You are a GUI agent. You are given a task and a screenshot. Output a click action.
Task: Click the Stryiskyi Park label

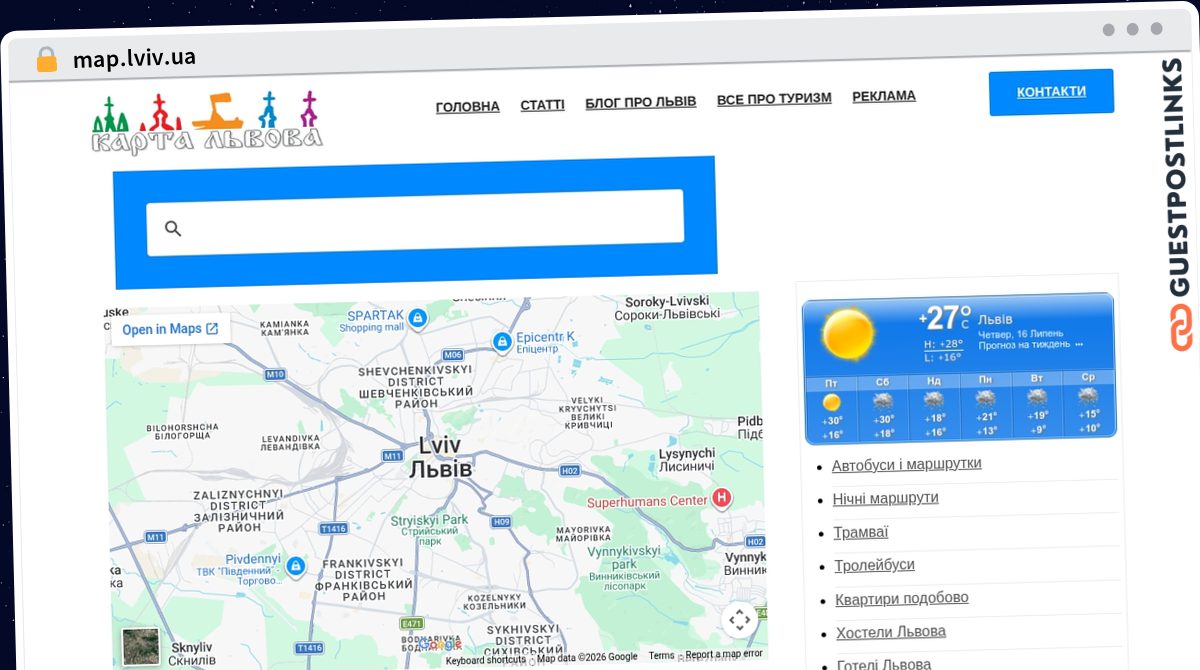click(429, 530)
